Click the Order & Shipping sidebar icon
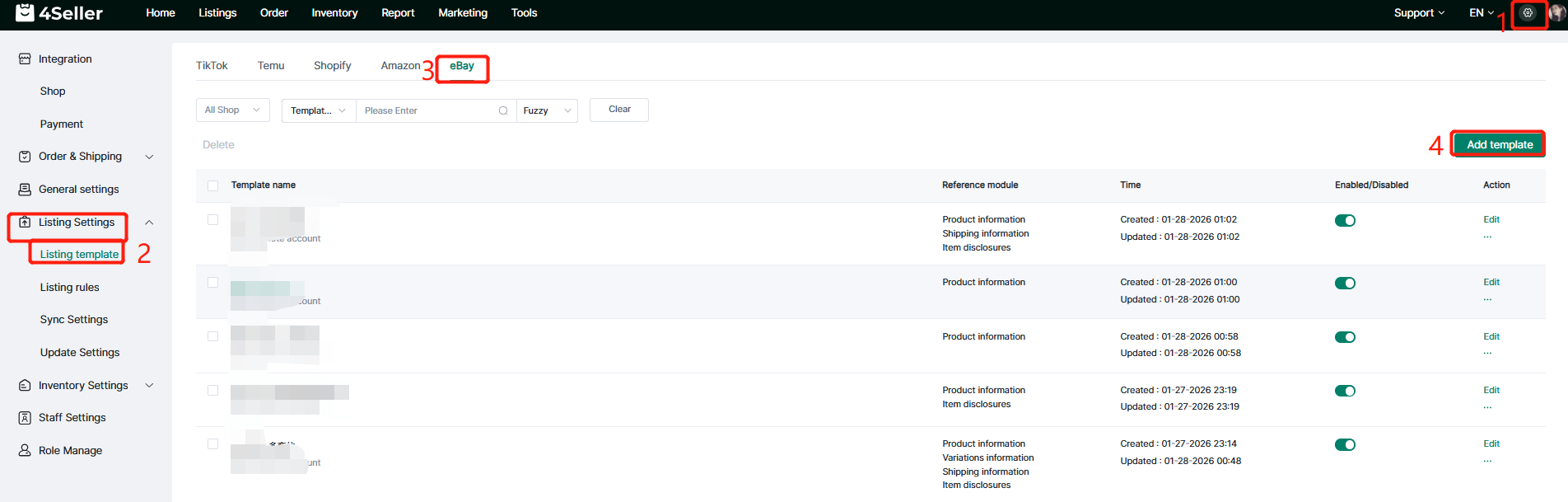 click(x=25, y=157)
